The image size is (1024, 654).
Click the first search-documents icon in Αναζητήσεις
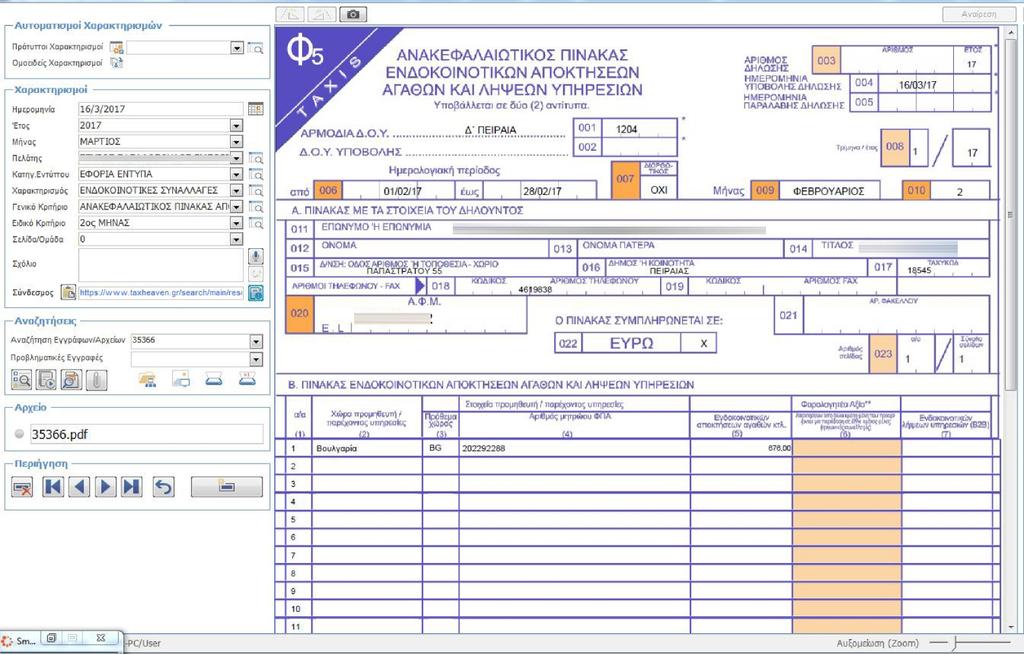(x=22, y=380)
